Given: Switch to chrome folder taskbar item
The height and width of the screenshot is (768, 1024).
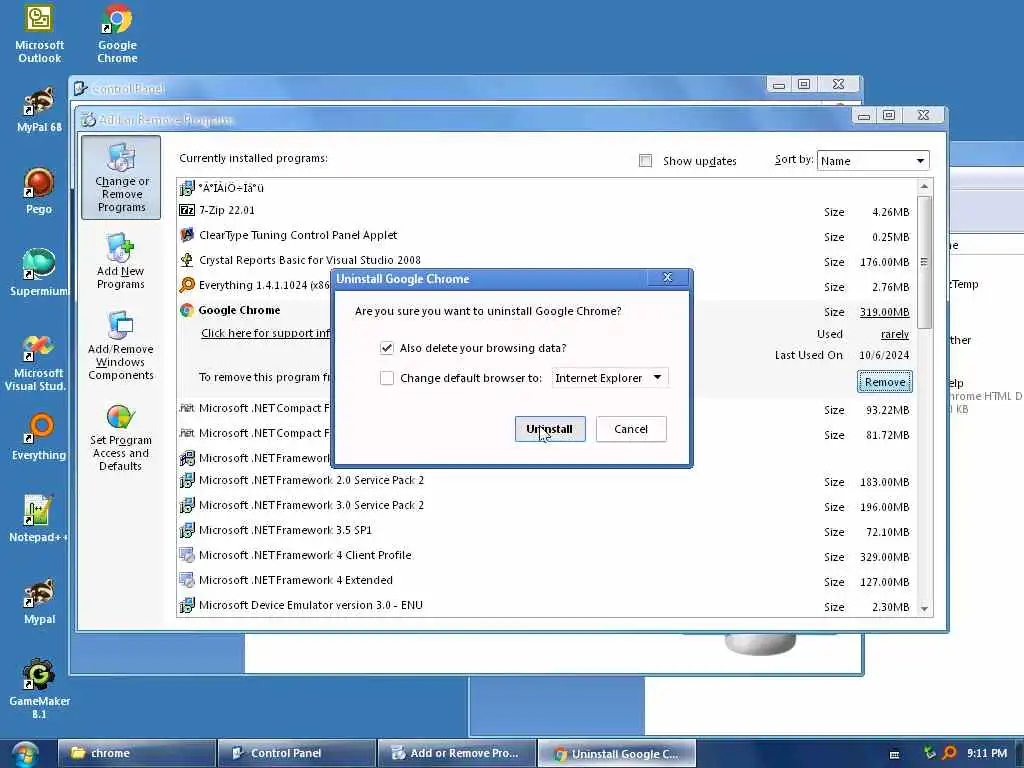Looking at the screenshot, I should 137,753.
